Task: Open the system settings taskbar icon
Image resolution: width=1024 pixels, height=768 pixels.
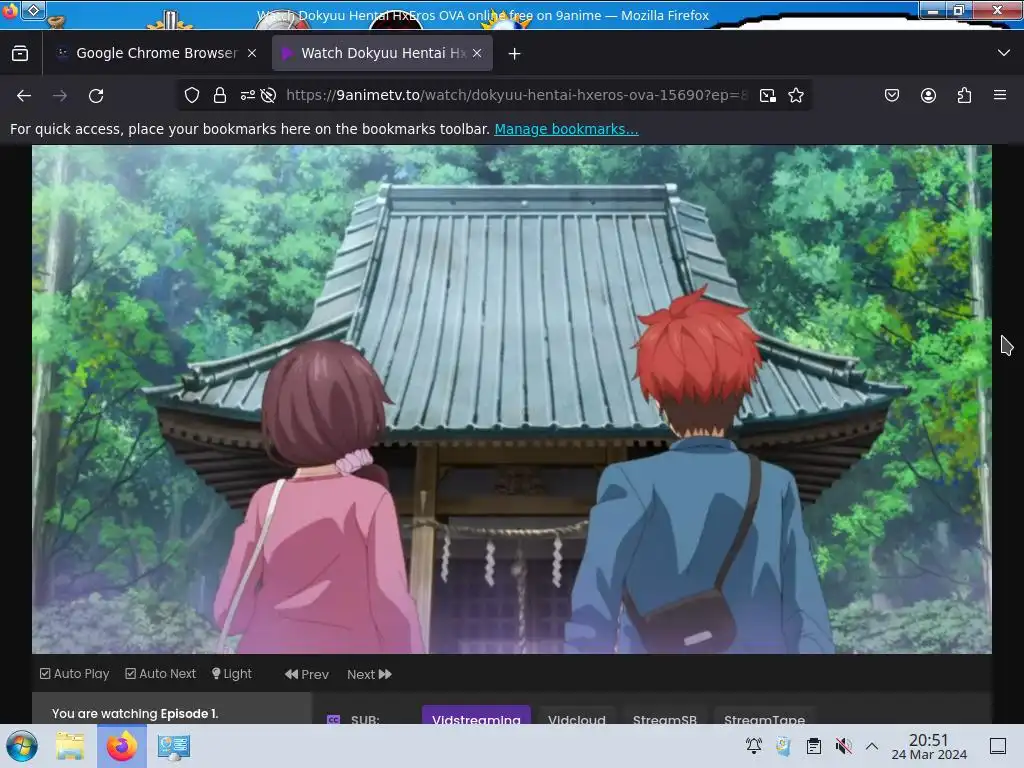Action: pyautogui.click(x=174, y=746)
